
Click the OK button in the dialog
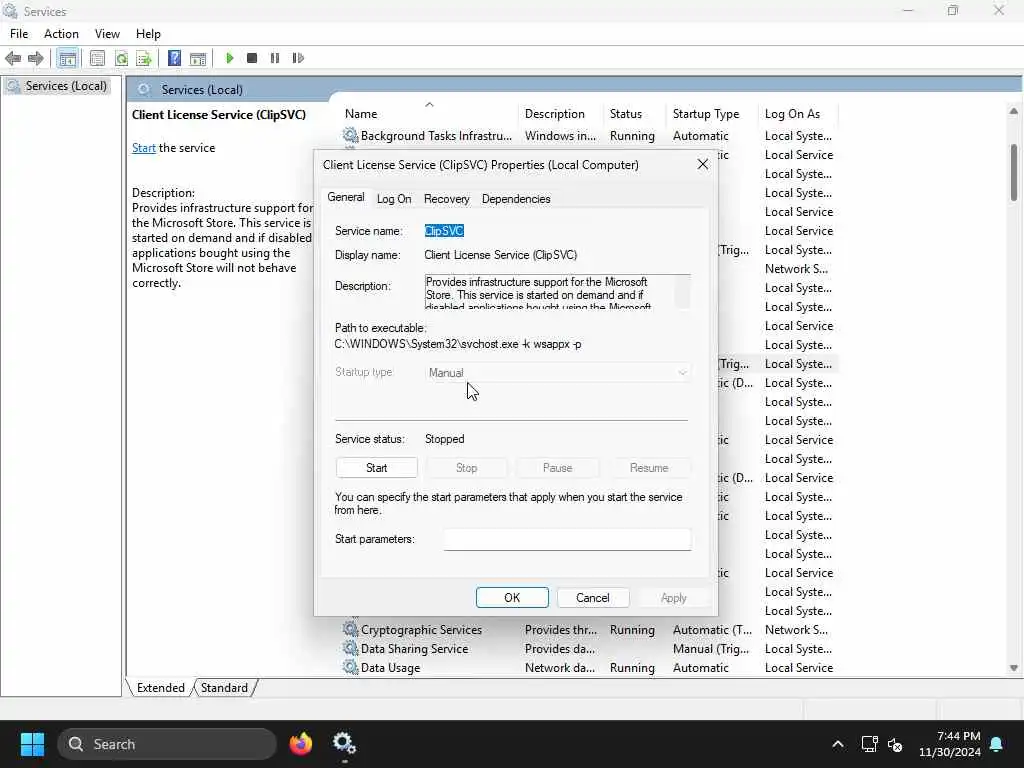512,598
